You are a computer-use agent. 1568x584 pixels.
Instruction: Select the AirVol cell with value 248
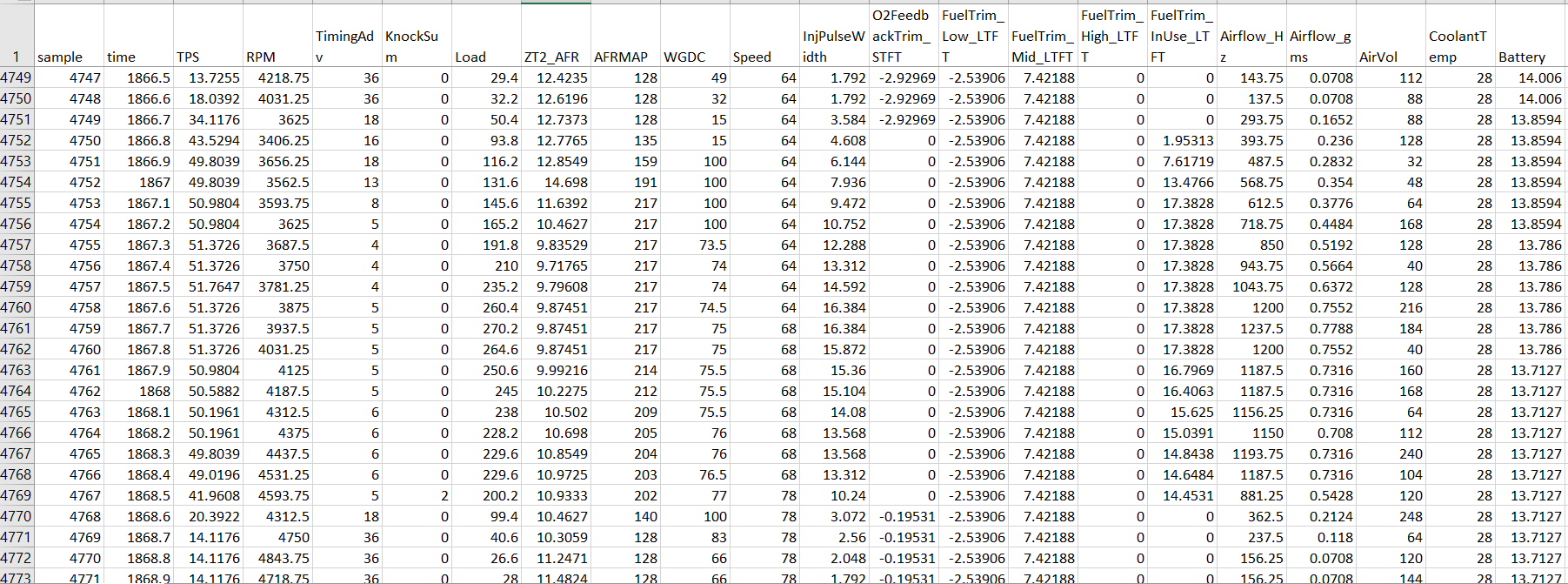[x=1391, y=516]
